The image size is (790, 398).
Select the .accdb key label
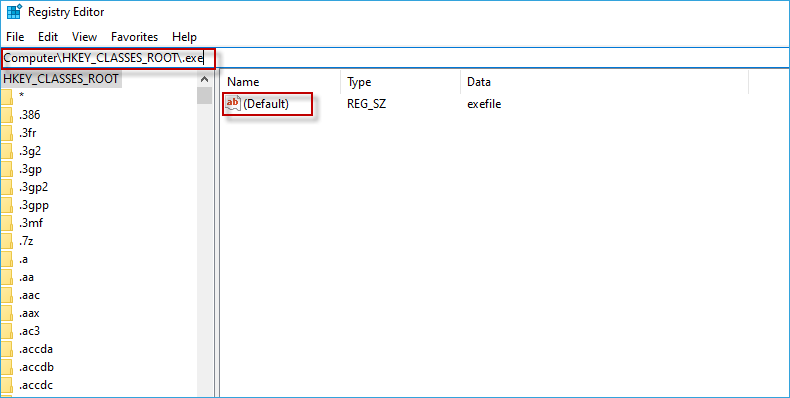(36, 367)
